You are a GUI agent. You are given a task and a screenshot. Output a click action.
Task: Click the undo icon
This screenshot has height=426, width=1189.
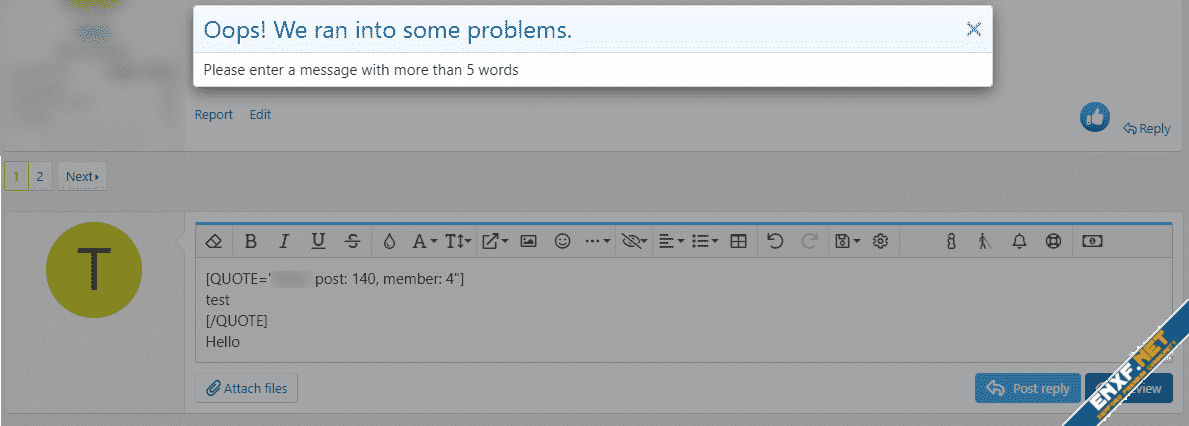point(775,241)
